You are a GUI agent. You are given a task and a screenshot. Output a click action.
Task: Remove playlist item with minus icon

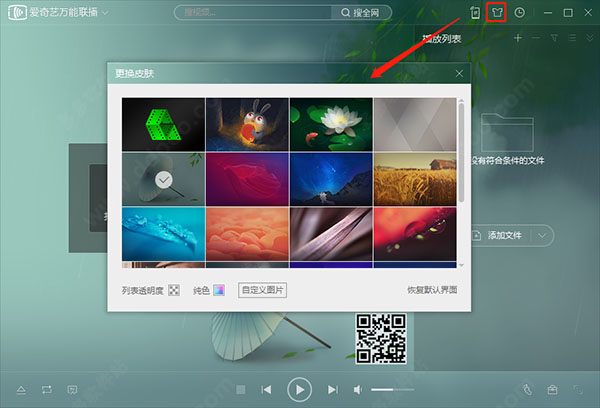click(536, 38)
